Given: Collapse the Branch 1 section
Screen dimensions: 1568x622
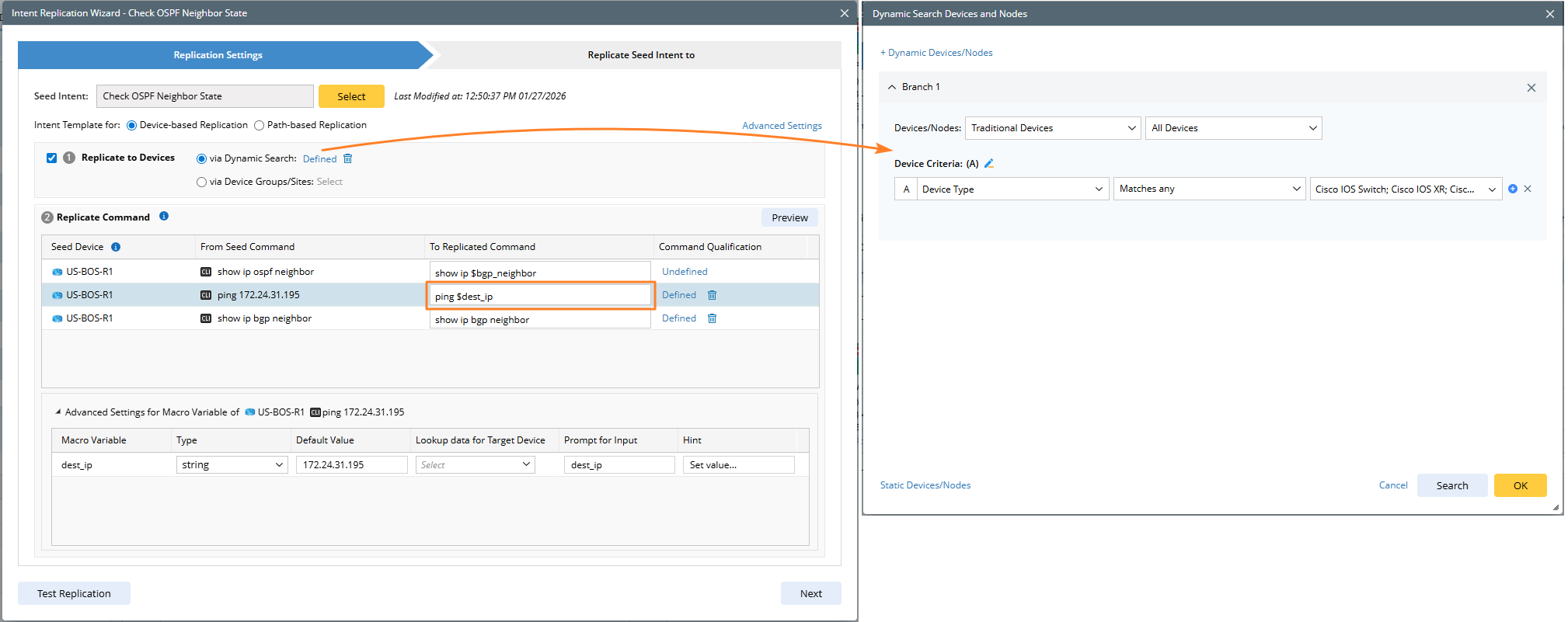Looking at the screenshot, I should [x=892, y=87].
